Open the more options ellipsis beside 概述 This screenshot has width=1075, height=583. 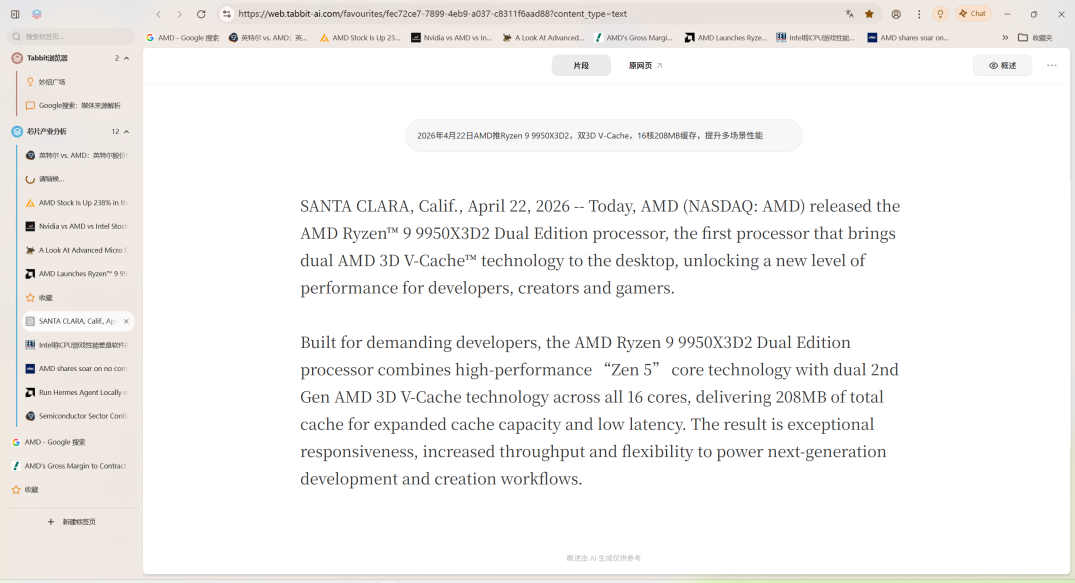coord(1051,66)
